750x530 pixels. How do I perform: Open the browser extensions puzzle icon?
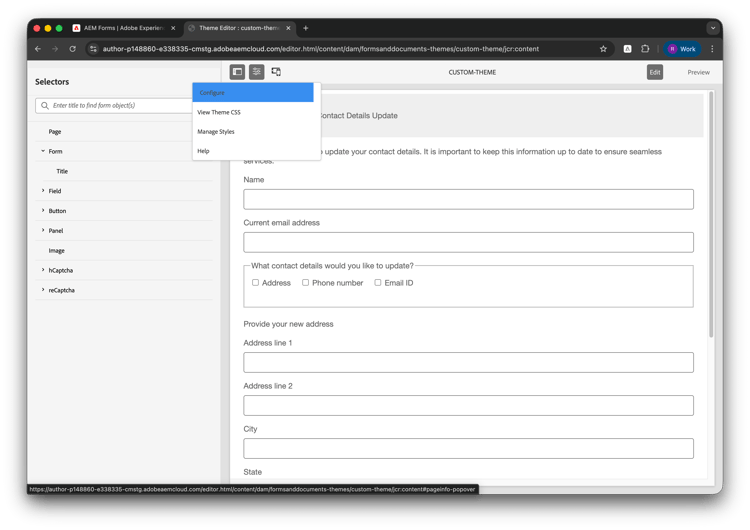(645, 49)
